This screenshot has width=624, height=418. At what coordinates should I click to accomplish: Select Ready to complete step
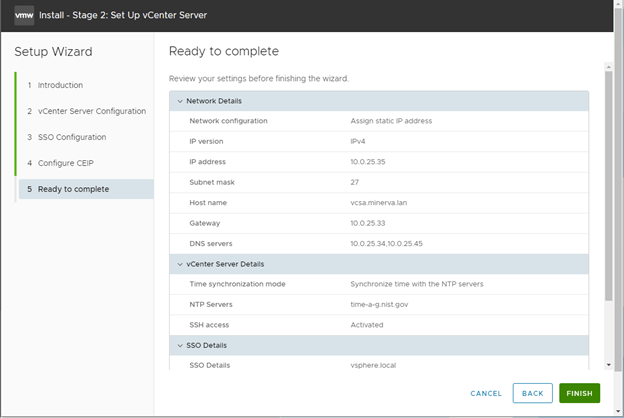coord(74,189)
